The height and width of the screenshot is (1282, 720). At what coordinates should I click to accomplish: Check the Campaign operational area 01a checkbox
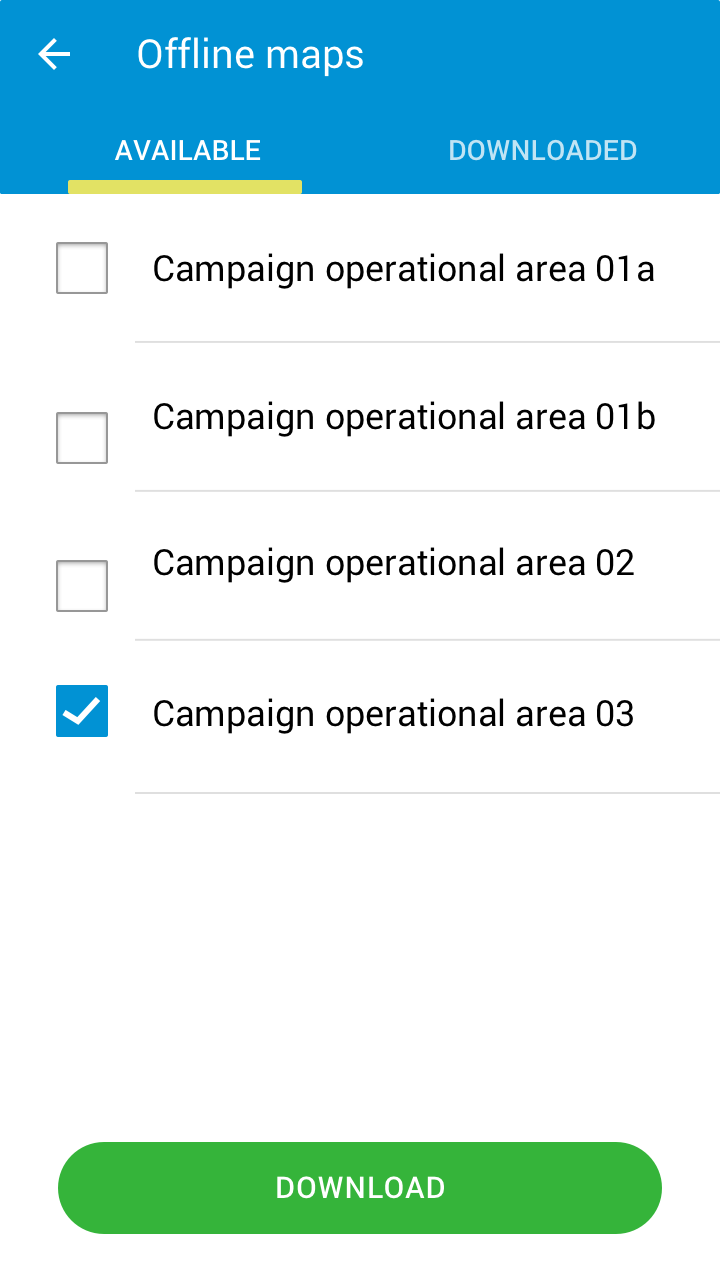tap(81, 267)
